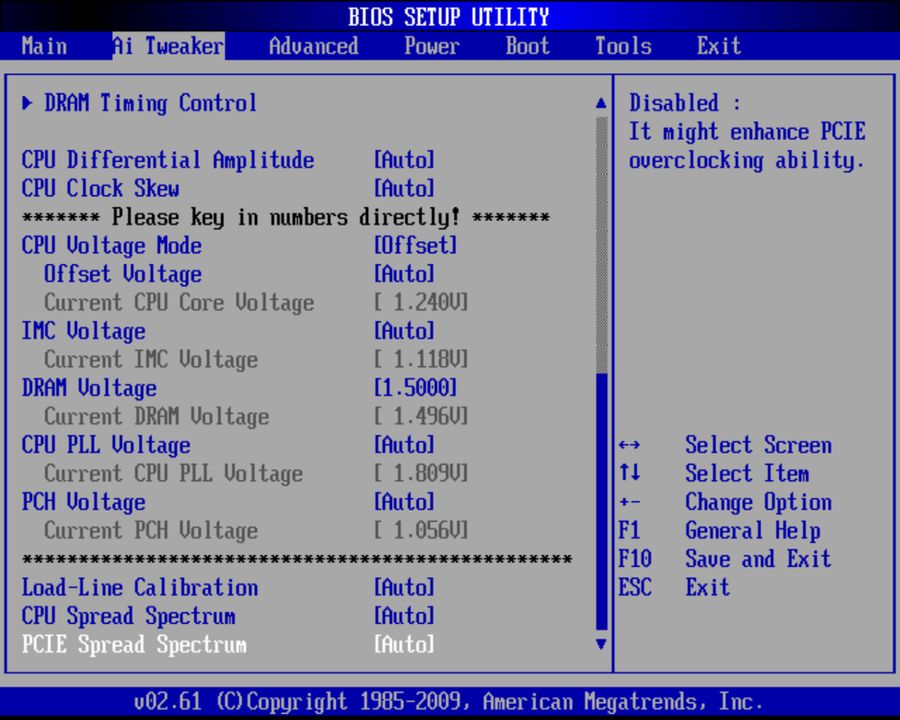Open the Power tab
Viewport: 900px width, 720px height.
pyautogui.click(x=432, y=46)
